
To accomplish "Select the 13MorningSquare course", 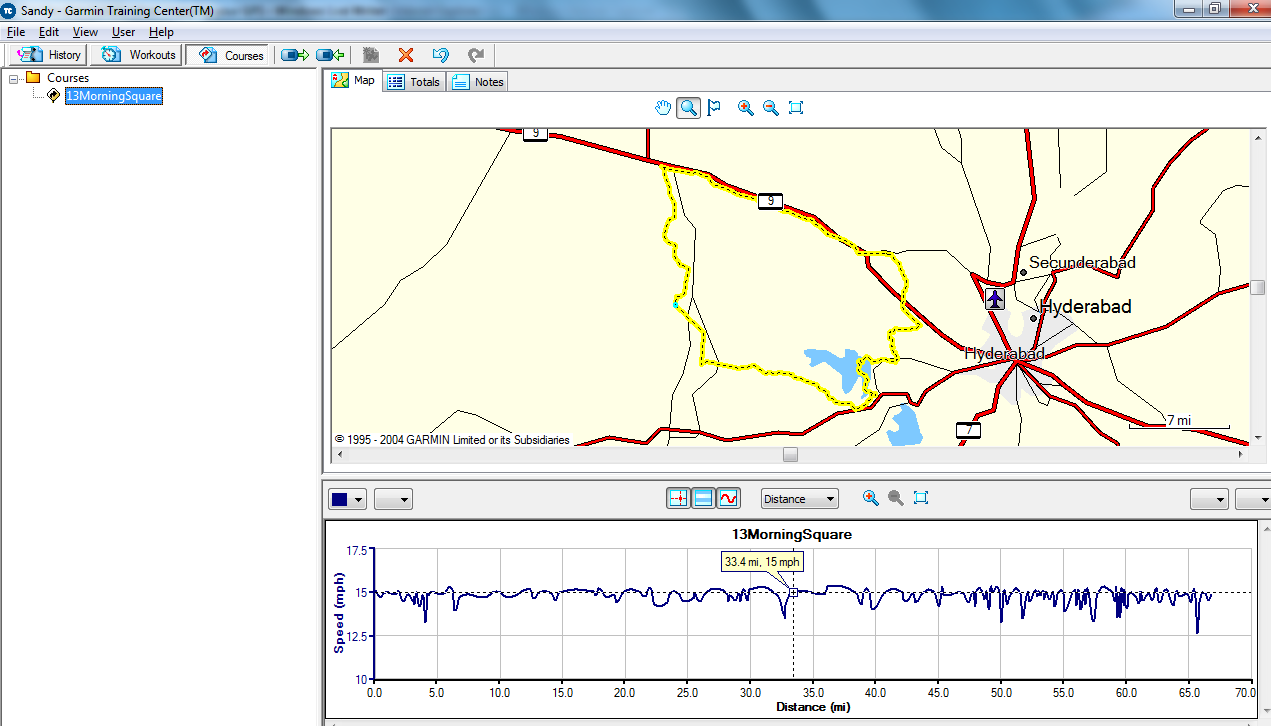I will pos(113,96).
